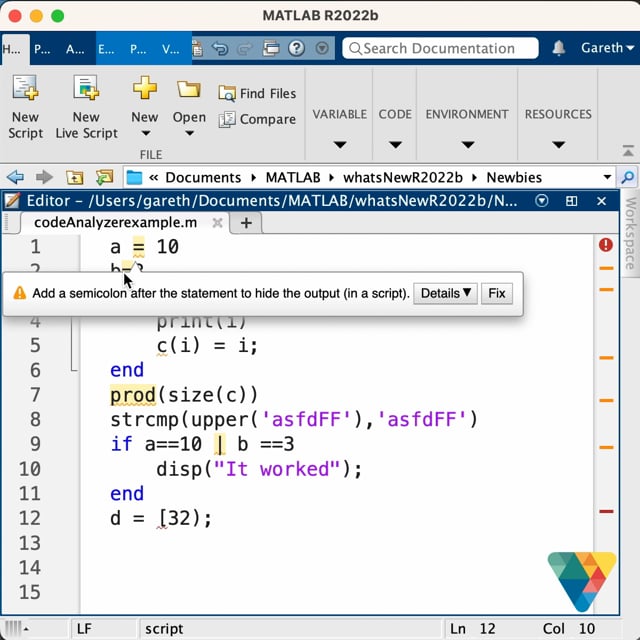
Task: Click the Redo icon
Action: [x=245, y=49]
